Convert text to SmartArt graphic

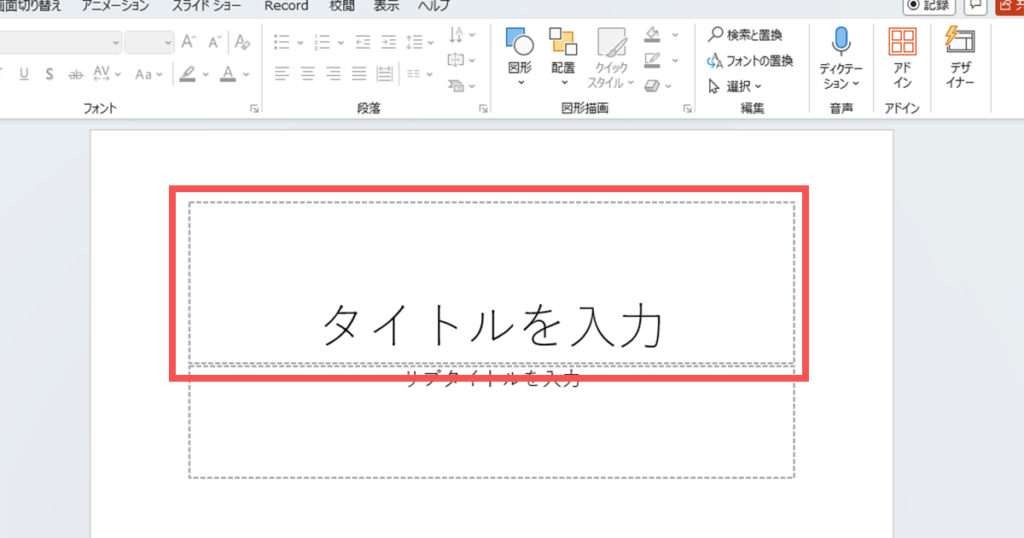[x=462, y=86]
